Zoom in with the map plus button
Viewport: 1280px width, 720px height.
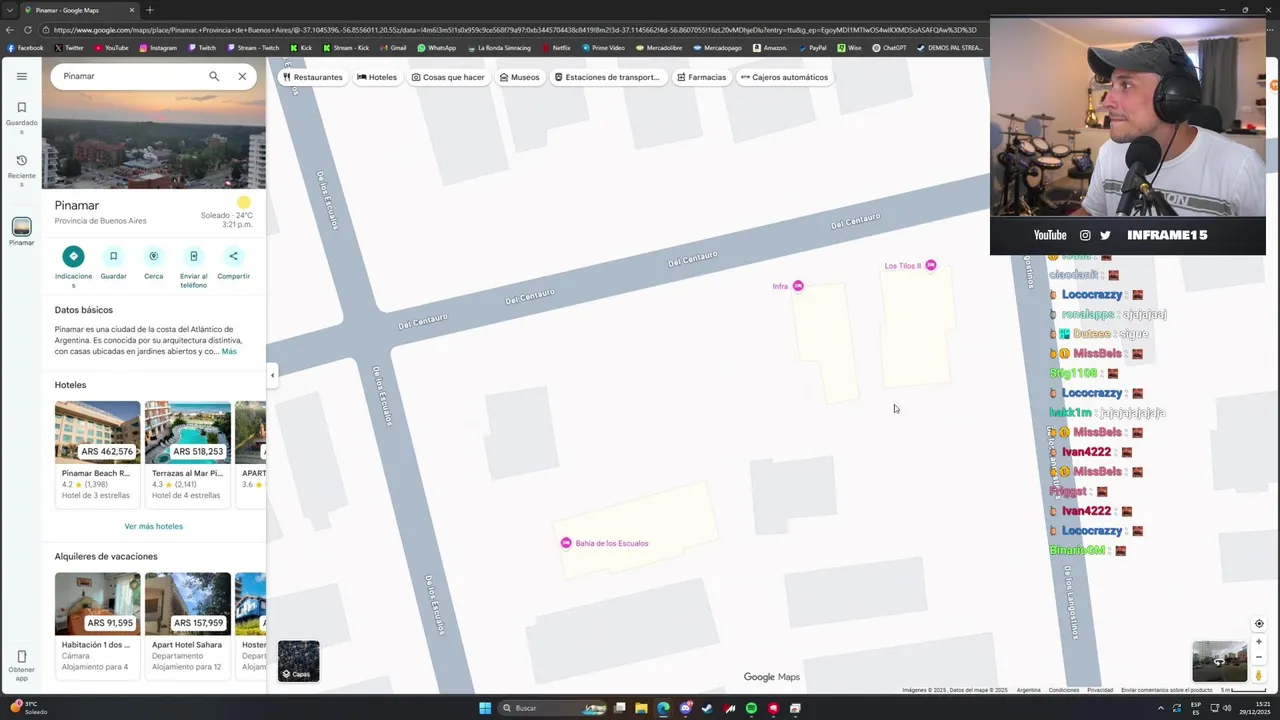coord(1259,642)
